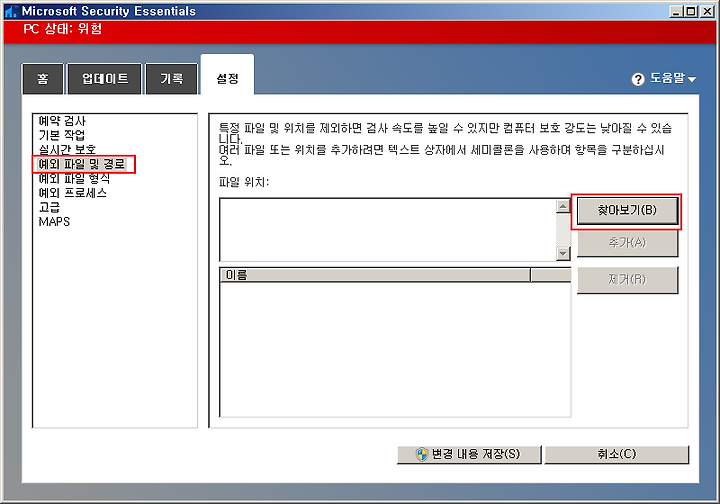Select 실시간 보호 in settings list
Screen dimensions: 720x504
pyautogui.click(x=67, y=149)
